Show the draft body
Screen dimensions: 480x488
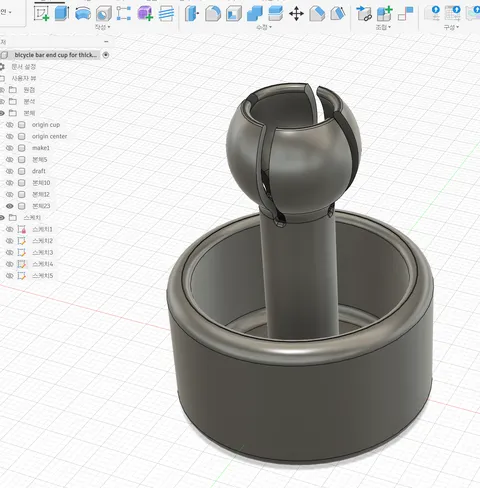tap(10, 171)
